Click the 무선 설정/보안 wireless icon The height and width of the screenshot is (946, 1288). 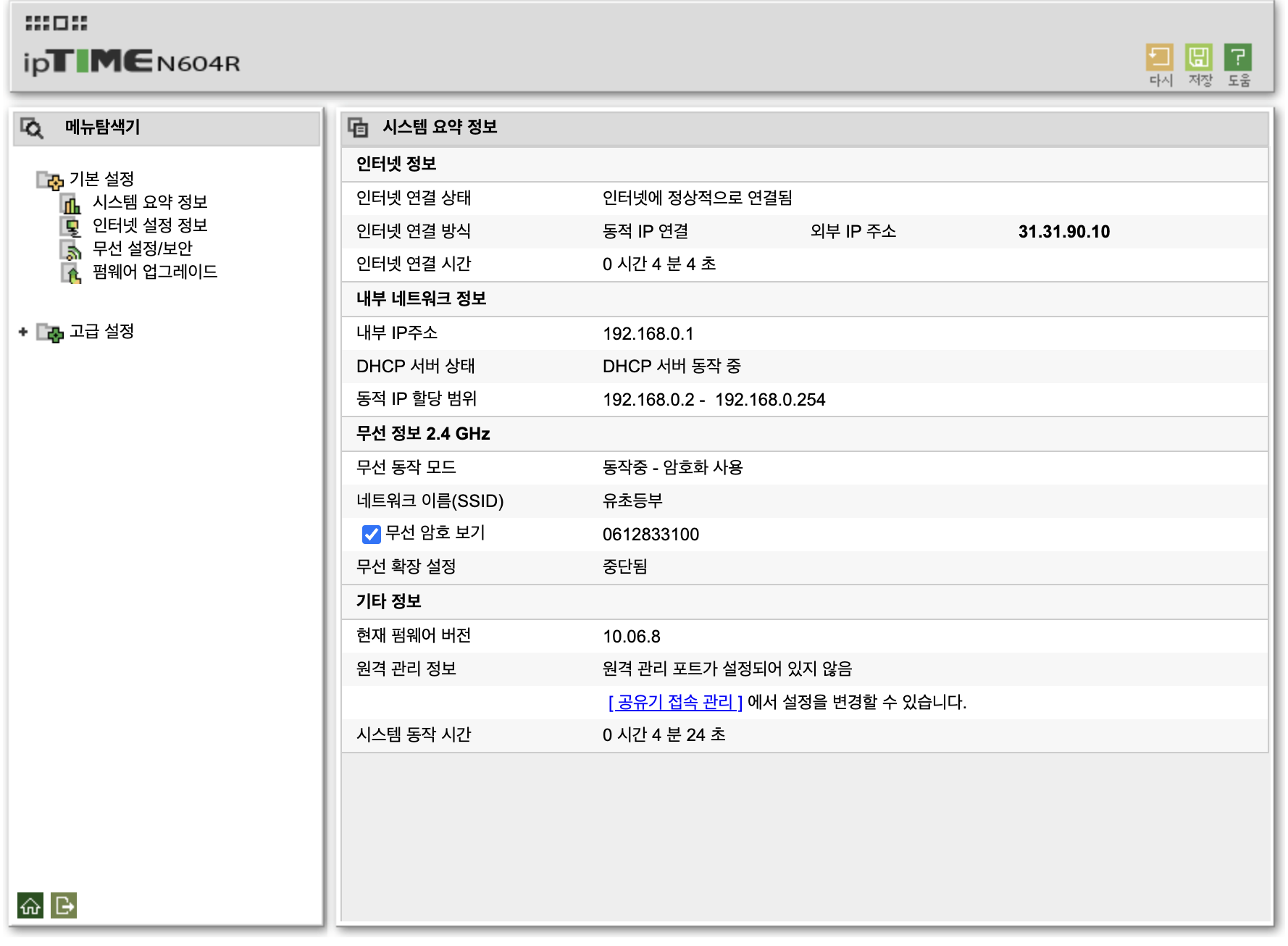(x=72, y=248)
